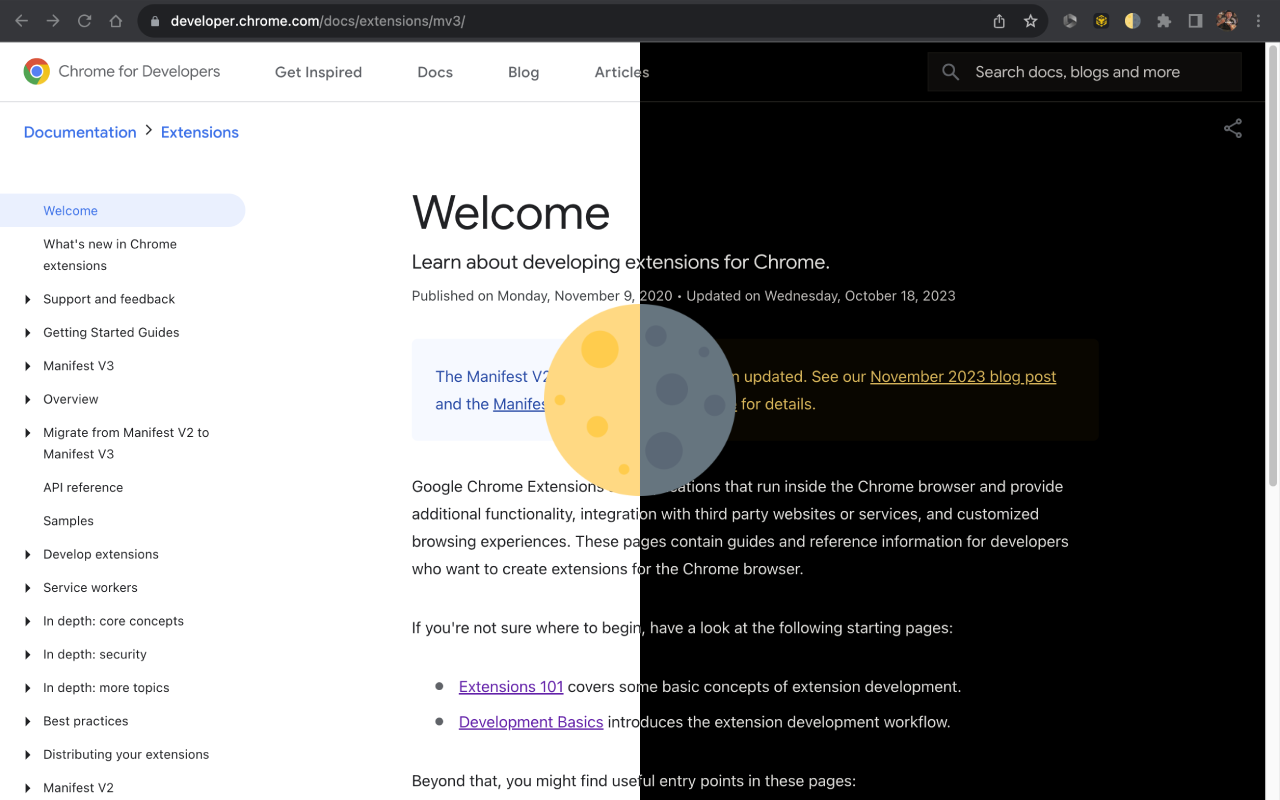Open the Chrome profile avatar
This screenshot has height=800, width=1280.
(1227, 20)
